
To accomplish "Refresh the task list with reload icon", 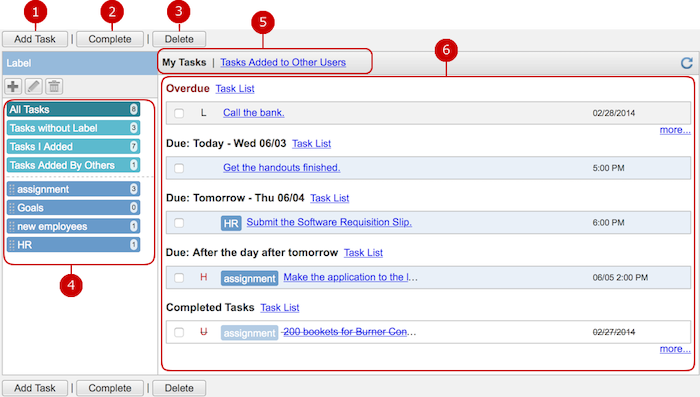I will [687, 63].
